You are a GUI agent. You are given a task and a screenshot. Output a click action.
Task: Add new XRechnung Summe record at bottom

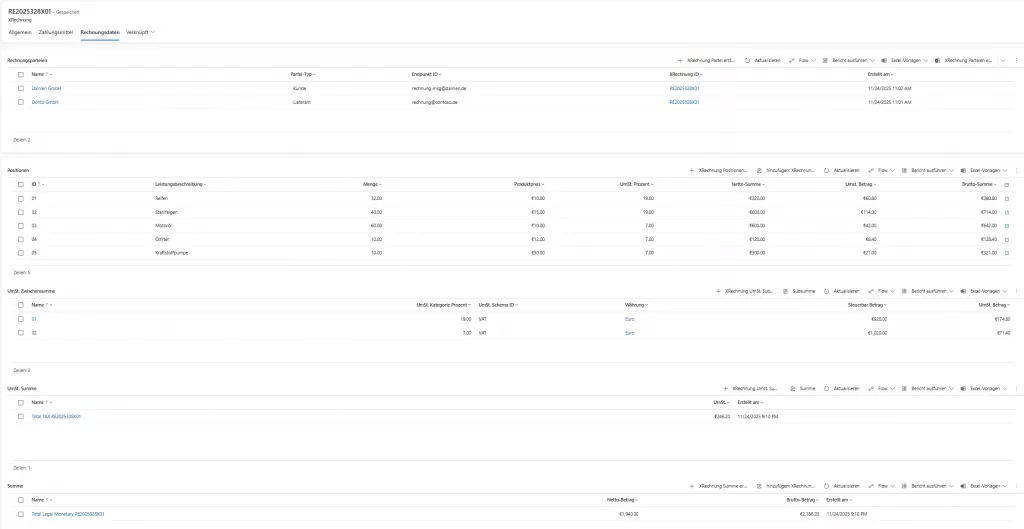pos(718,486)
